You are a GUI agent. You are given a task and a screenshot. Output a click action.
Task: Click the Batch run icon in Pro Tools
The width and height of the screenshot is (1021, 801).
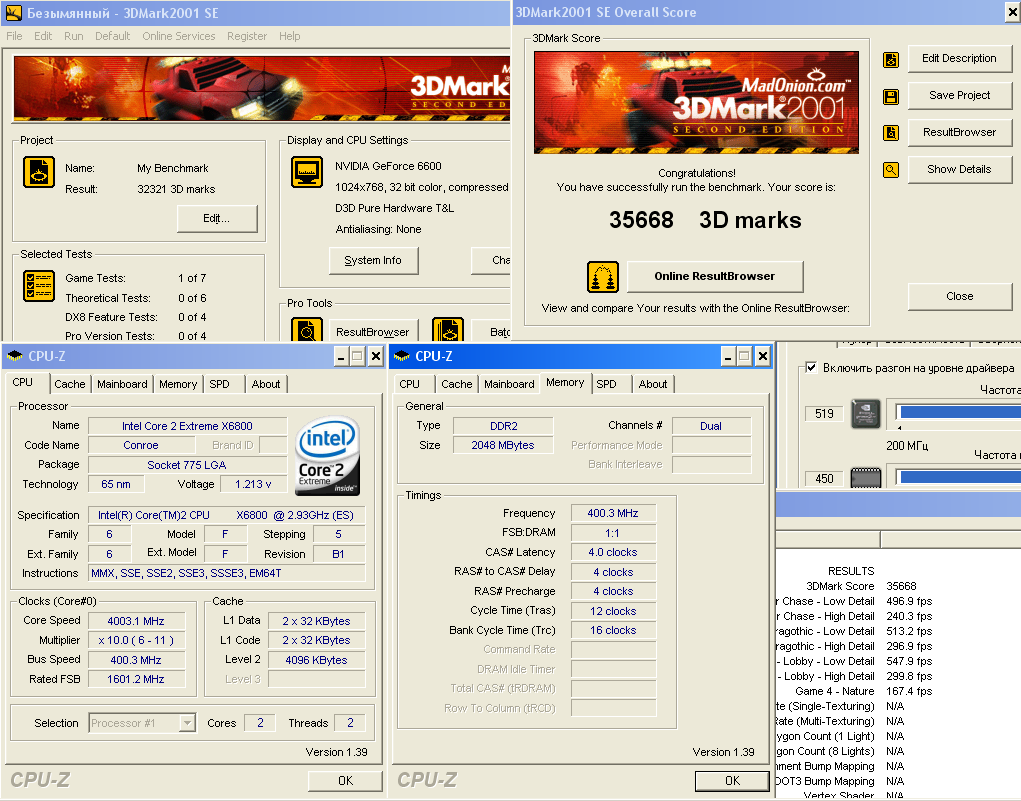pyautogui.click(x=448, y=330)
